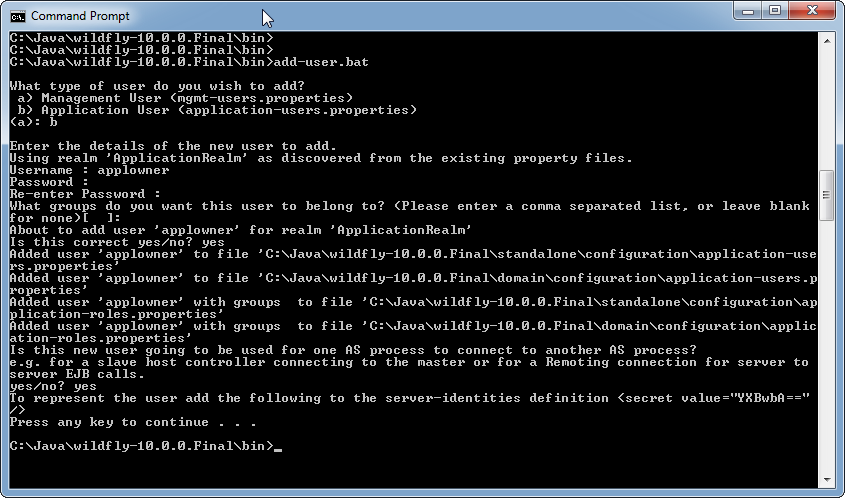845x498 pixels.
Task: Click the Command Prompt title text
Action: click(x=80, y=16)
